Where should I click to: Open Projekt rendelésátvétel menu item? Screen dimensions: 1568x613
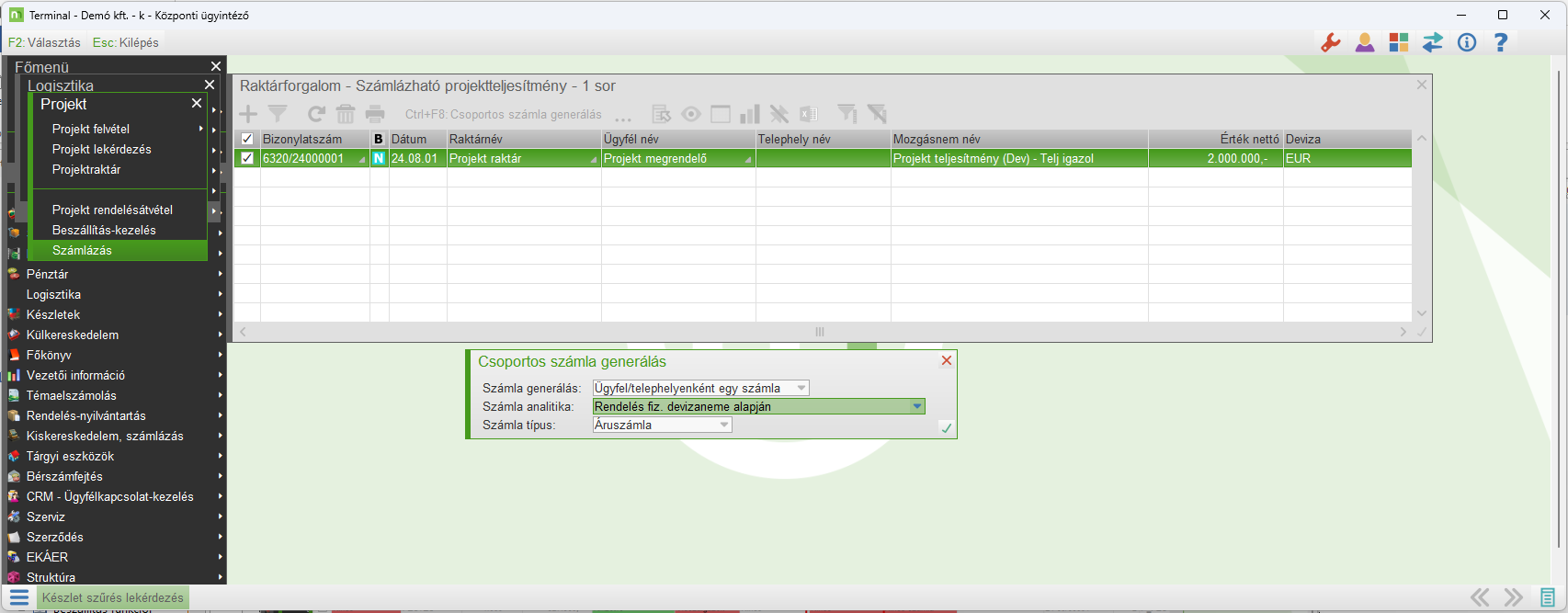(119, 210)
